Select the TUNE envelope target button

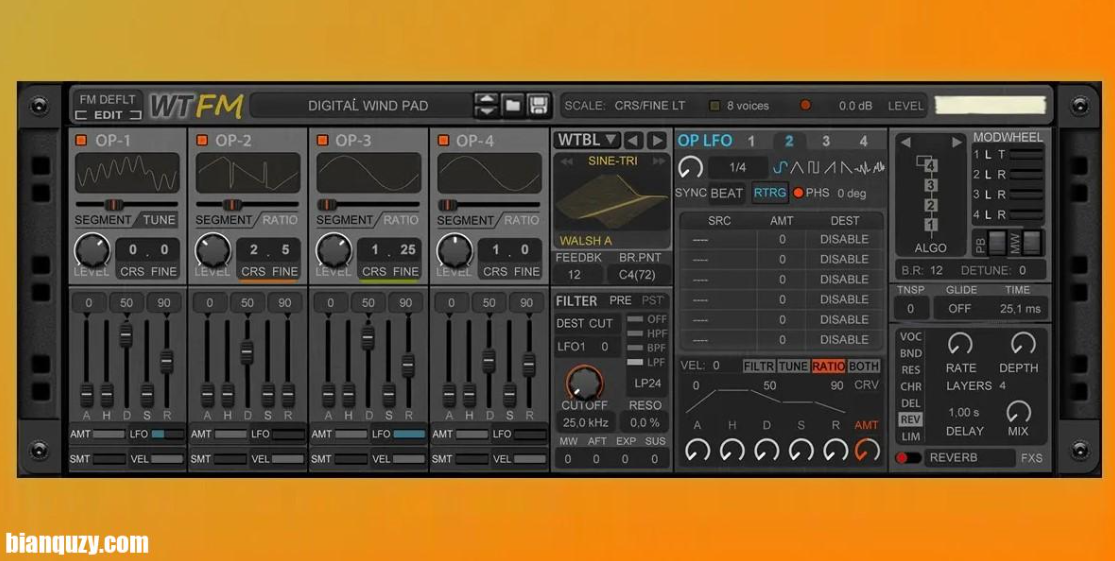793,366
